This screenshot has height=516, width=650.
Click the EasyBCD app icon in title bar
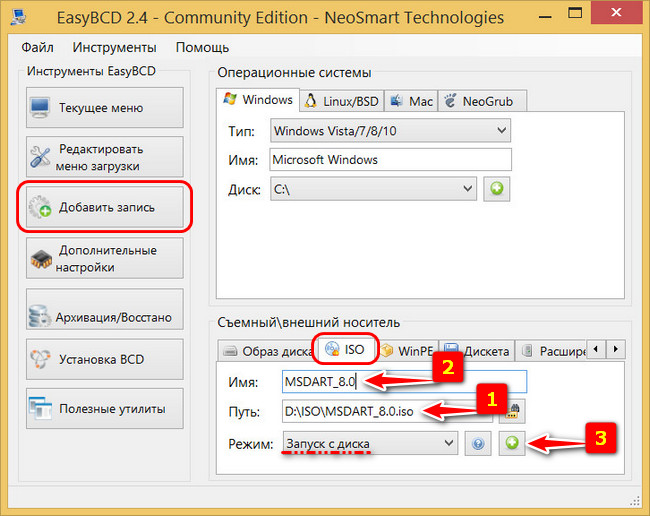coord(19,17)
